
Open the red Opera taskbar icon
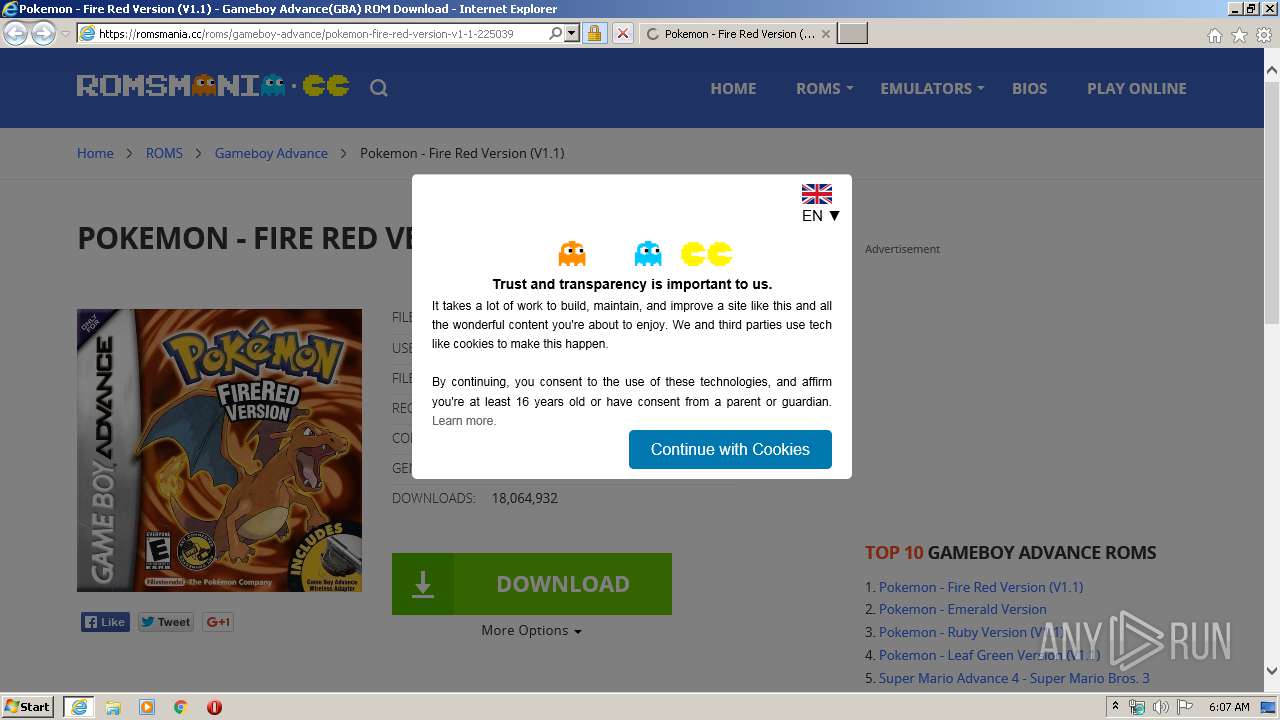click(x=214, y=707)
